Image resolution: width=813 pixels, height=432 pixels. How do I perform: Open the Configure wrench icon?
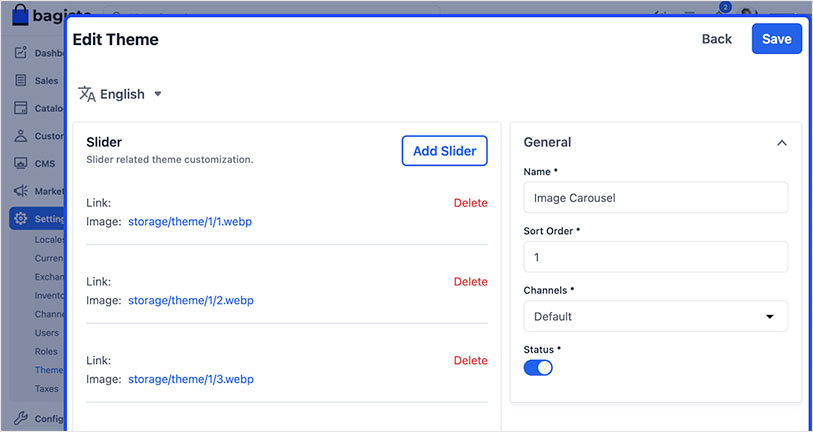pos(21,419)
